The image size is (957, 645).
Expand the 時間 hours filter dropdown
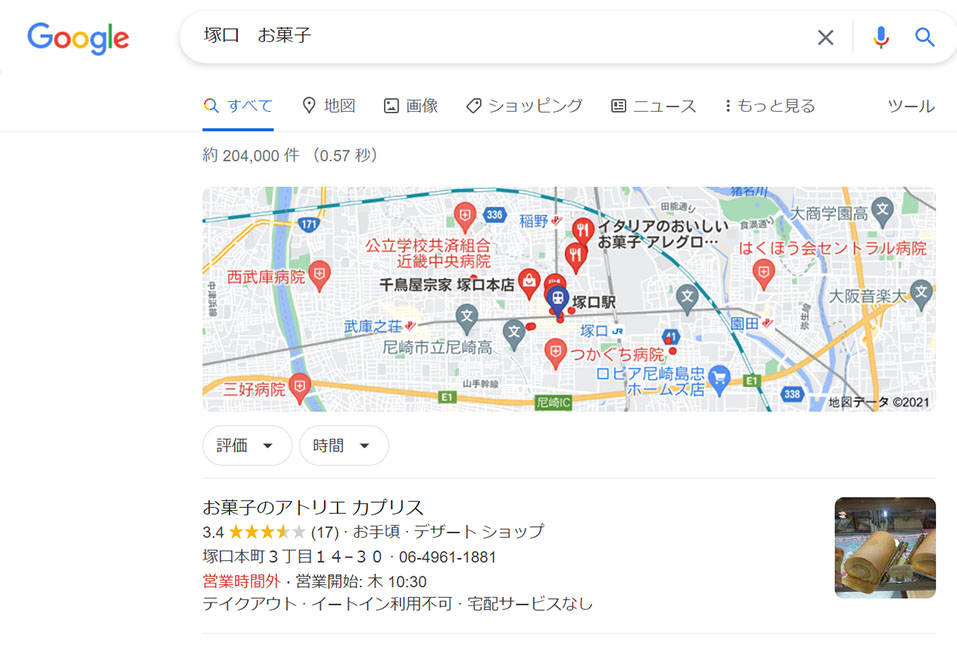[x=343, y=445]
